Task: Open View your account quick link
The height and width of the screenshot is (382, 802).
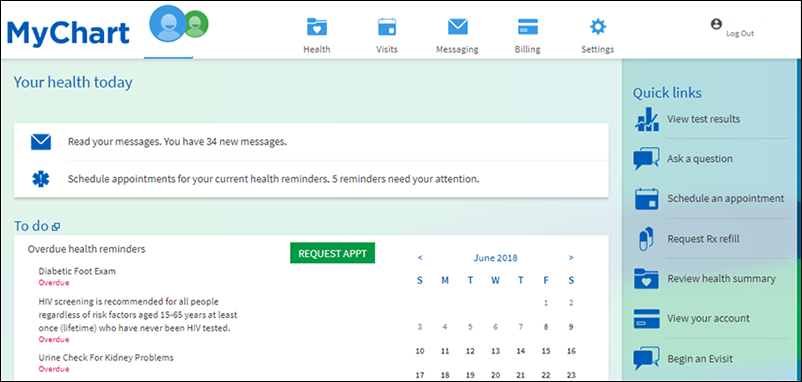Action: 708,318
